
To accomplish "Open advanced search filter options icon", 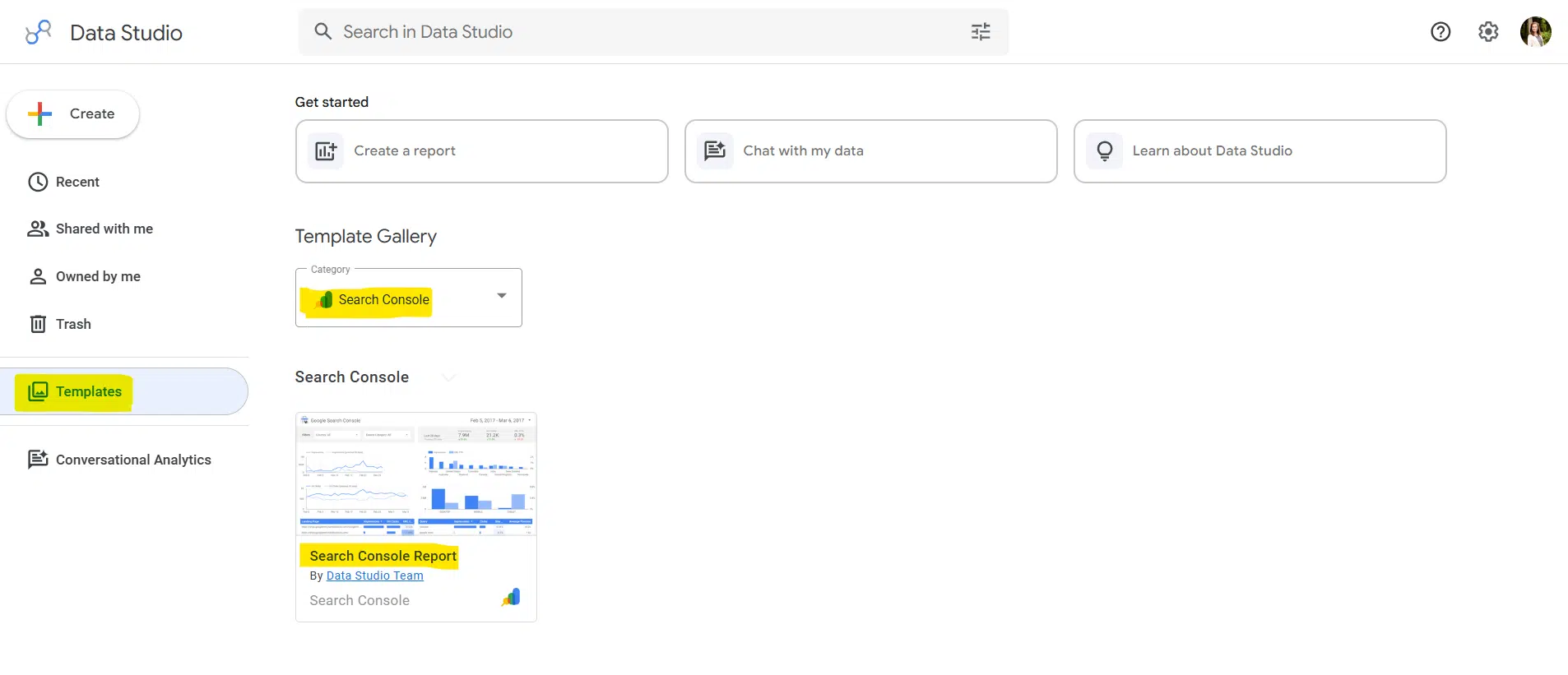I will tap(981, 32).
